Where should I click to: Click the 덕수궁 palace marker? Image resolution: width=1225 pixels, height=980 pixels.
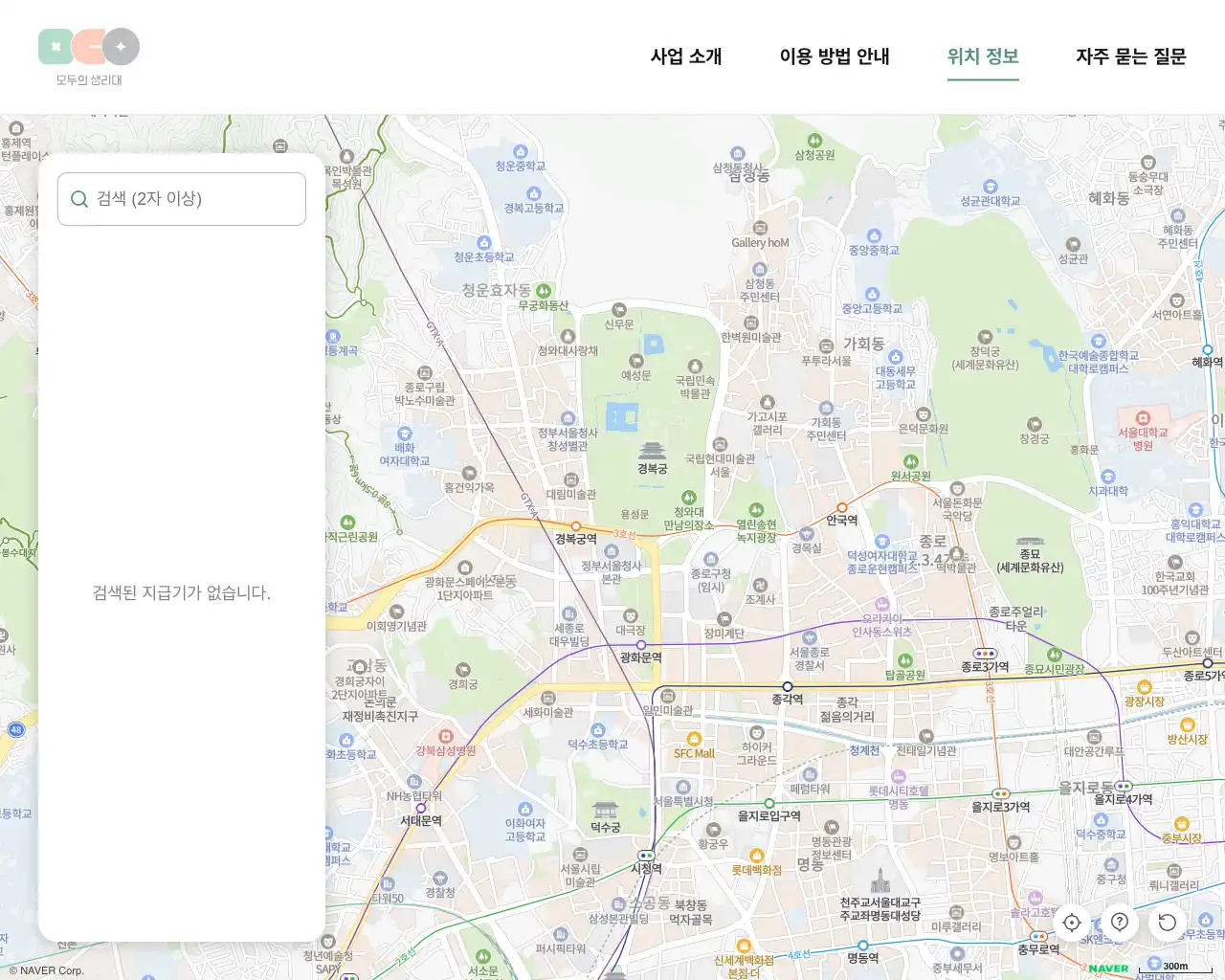coord(605,811)
